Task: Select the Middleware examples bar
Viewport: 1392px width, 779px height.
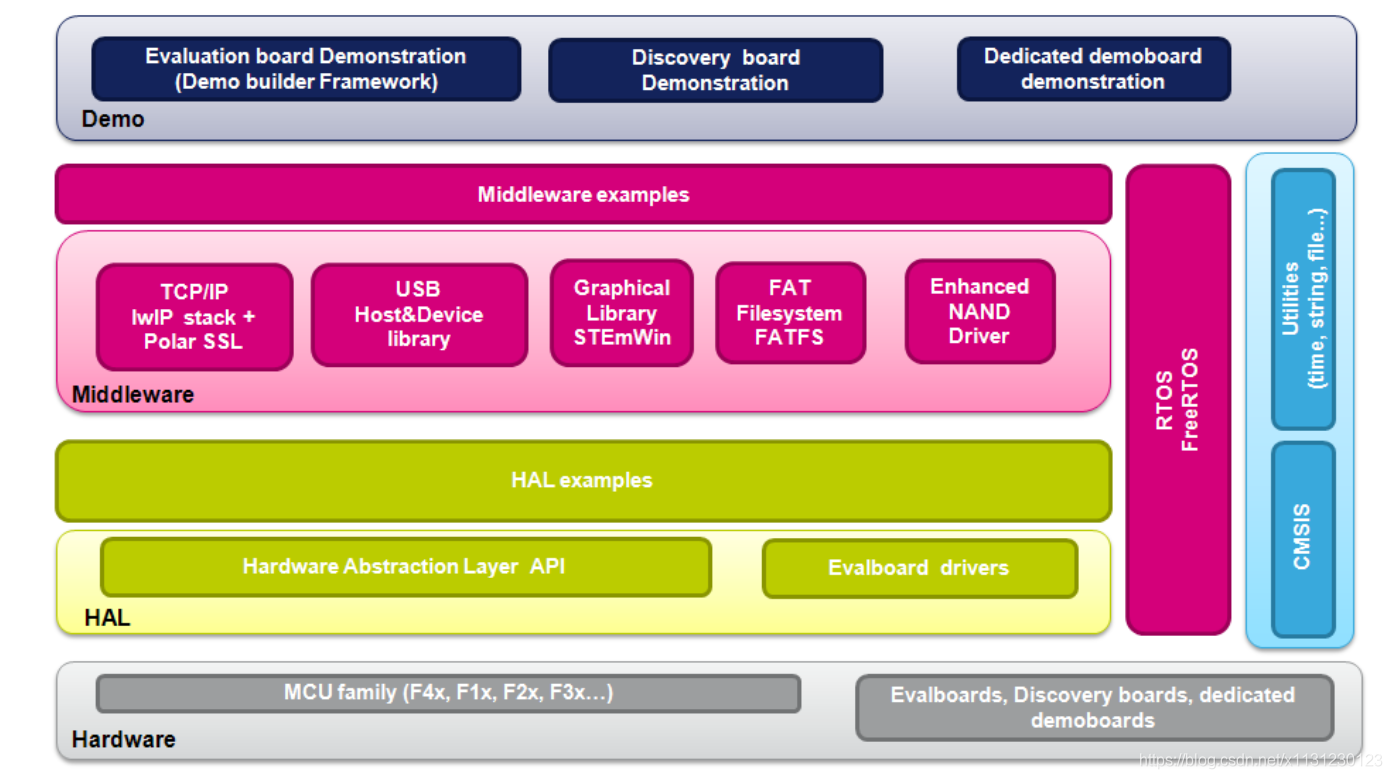Action: [583, 194]
